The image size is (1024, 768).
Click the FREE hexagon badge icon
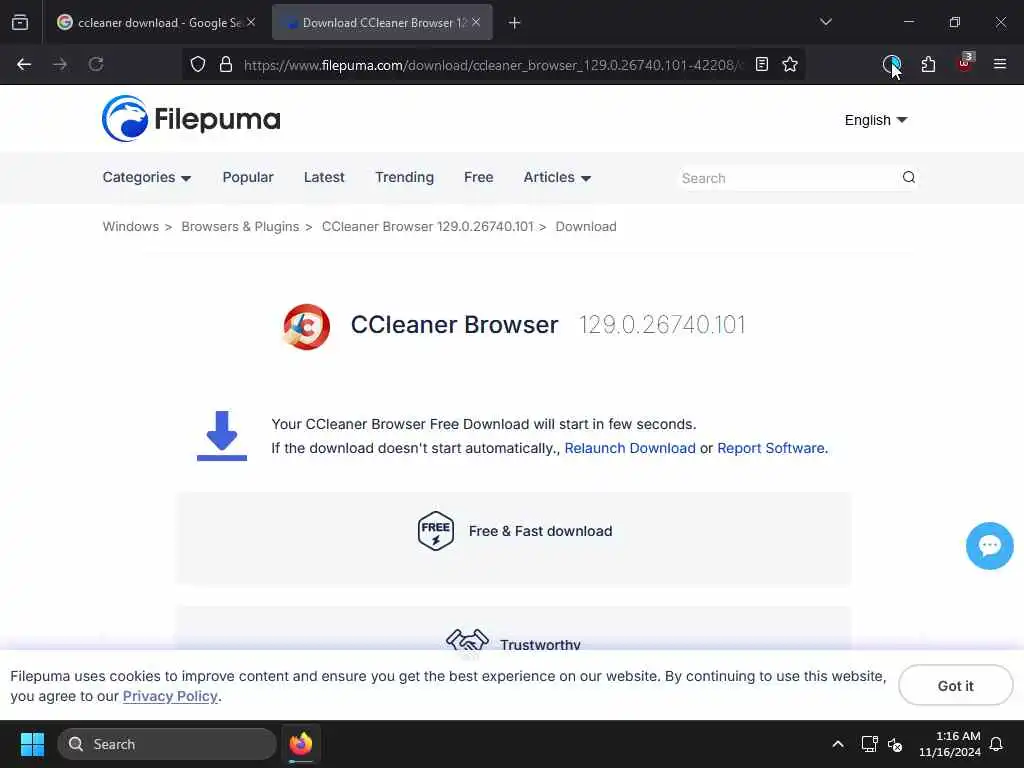[436, 531]
